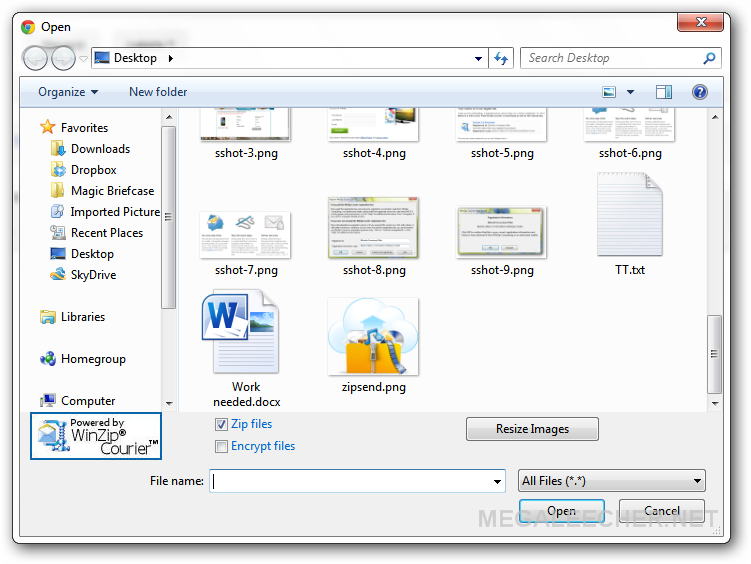Viewport: 751px width, 564px height.
Task: Open the All Files type dropdown
Action: click(612, 480)
